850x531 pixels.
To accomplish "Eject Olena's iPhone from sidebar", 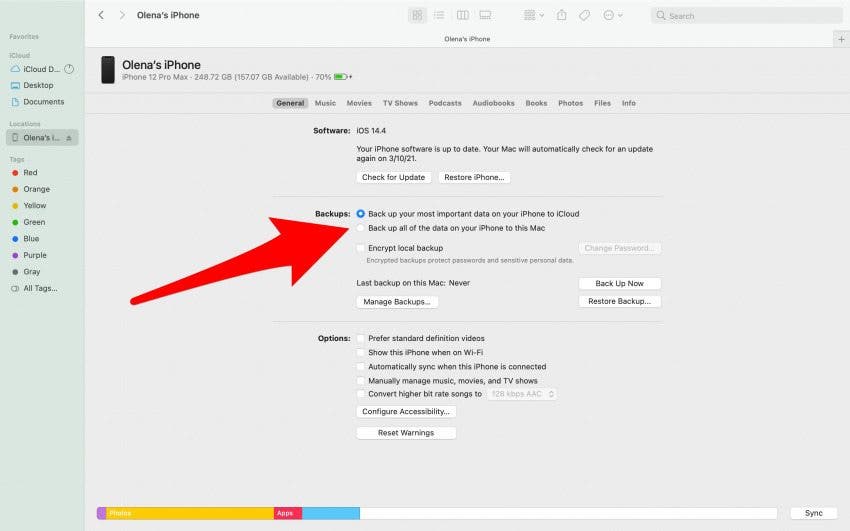I will 69,138.
